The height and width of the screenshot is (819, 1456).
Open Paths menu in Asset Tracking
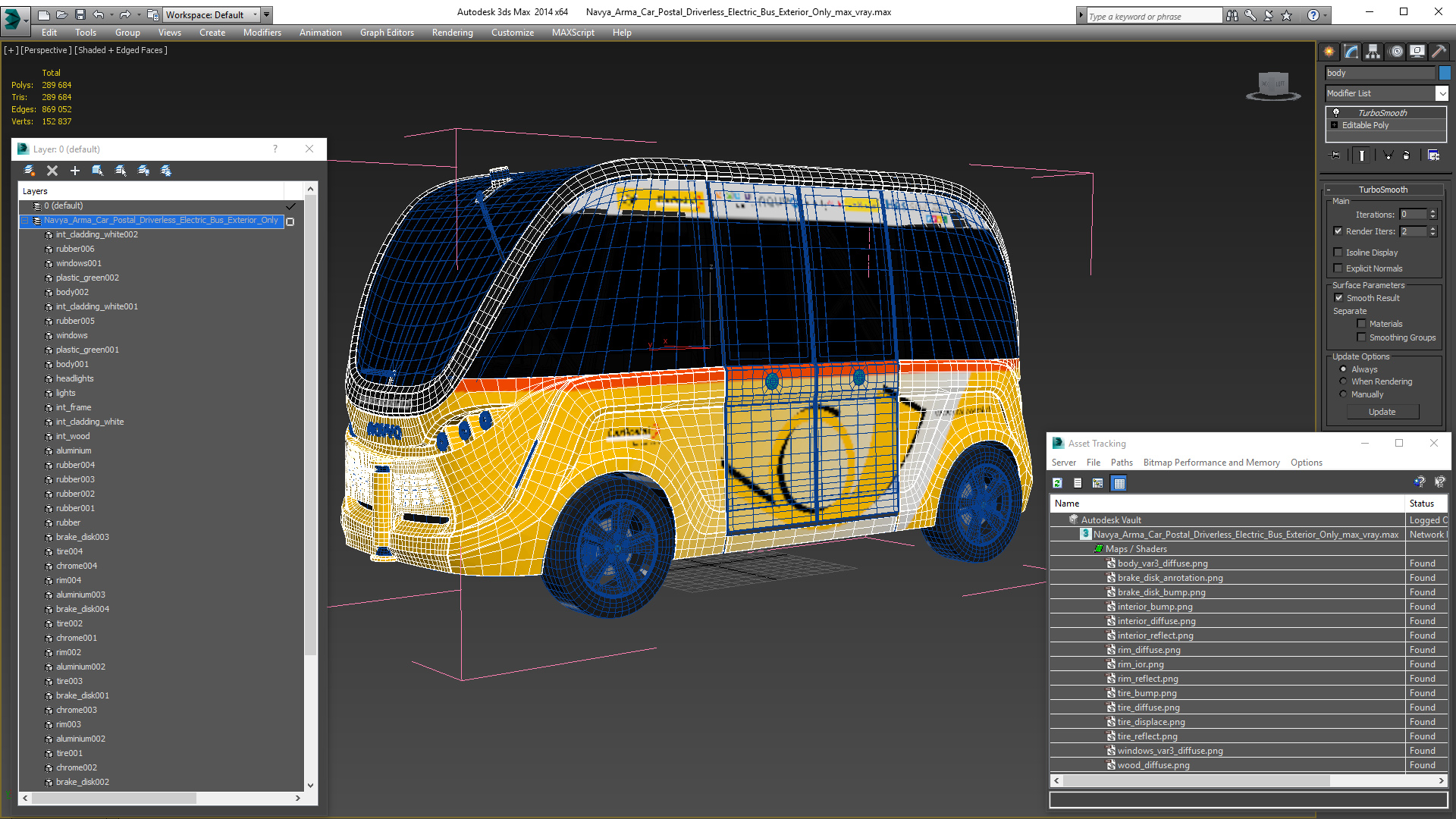point(1122,463)
